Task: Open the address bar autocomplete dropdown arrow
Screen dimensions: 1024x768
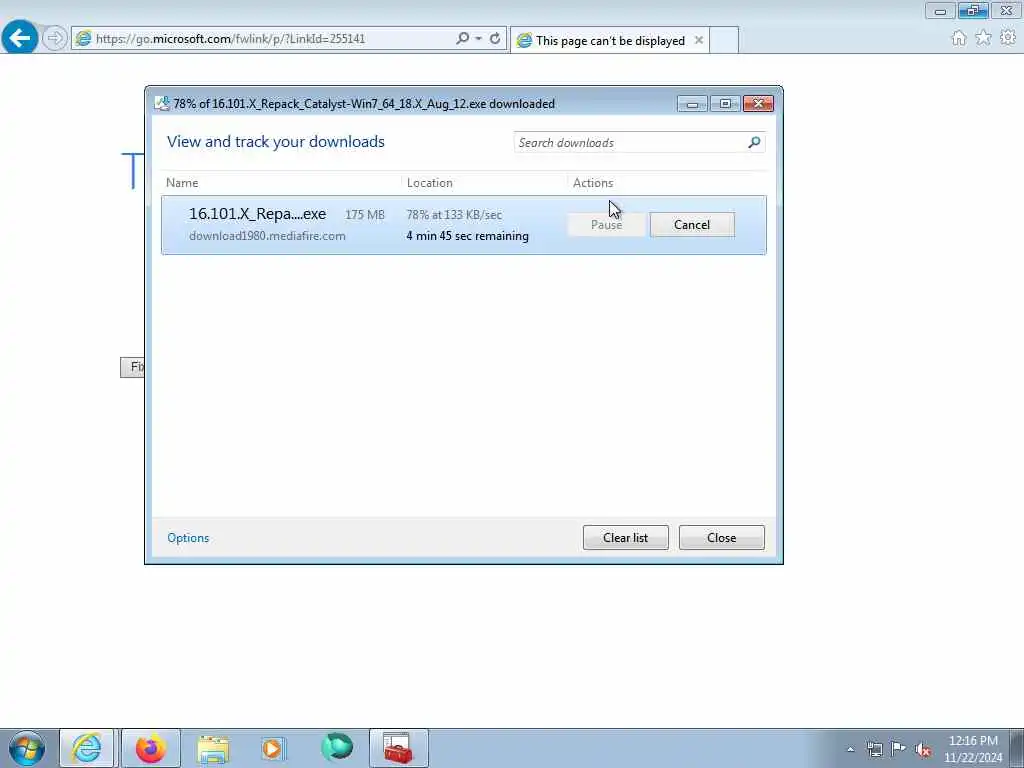Action: (x=479, y=39)
